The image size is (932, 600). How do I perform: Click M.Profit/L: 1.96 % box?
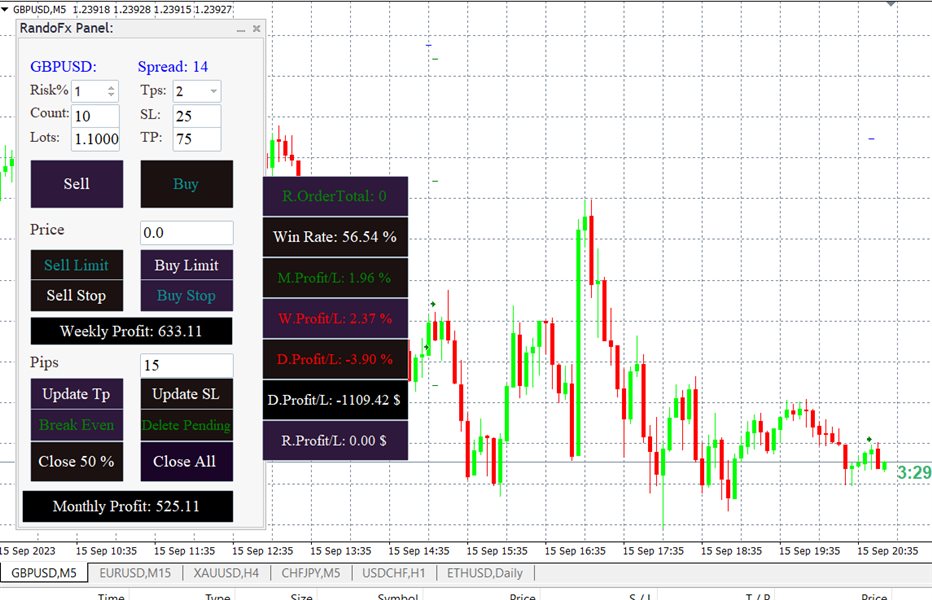coord(335,278)
